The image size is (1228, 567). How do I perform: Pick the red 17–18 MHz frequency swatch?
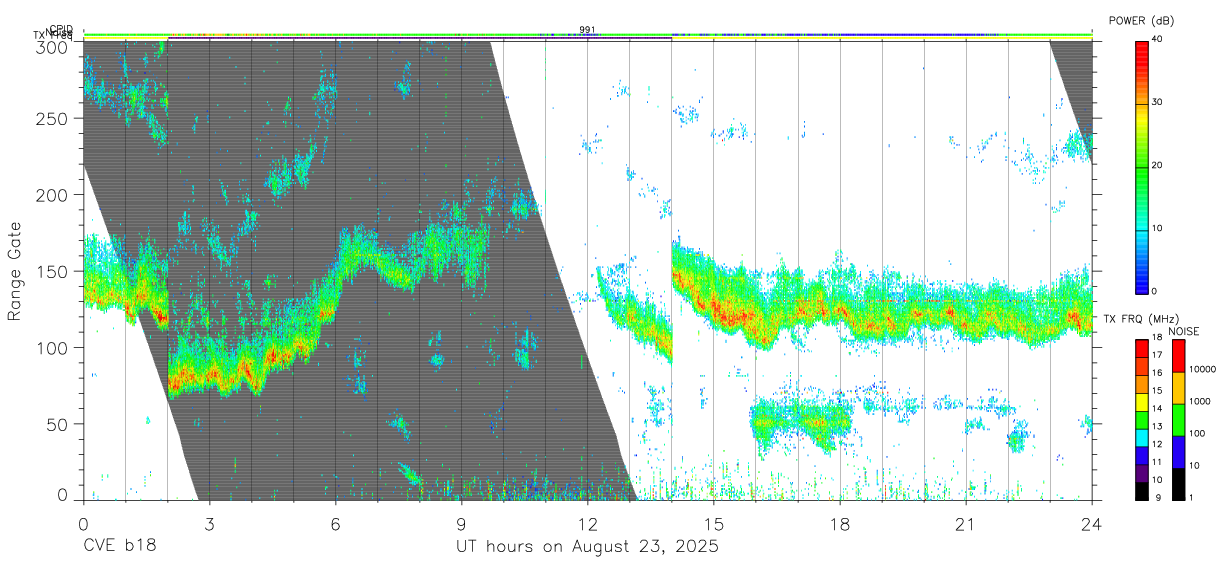click(1140, 347)
